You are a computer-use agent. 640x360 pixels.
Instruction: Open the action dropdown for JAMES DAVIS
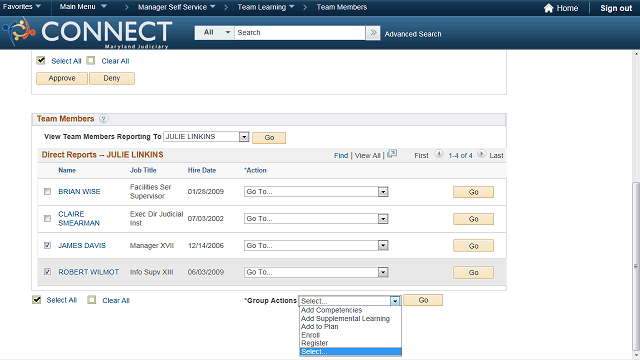[316, 245]
